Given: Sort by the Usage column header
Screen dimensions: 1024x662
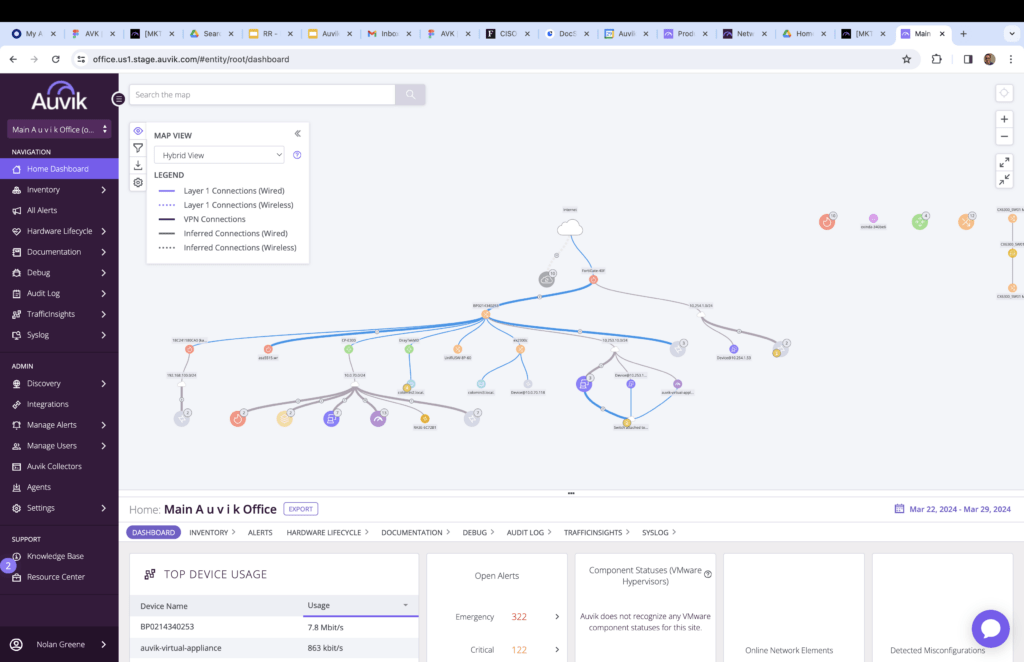Looking at the screenshot, I should click(359, 606).
